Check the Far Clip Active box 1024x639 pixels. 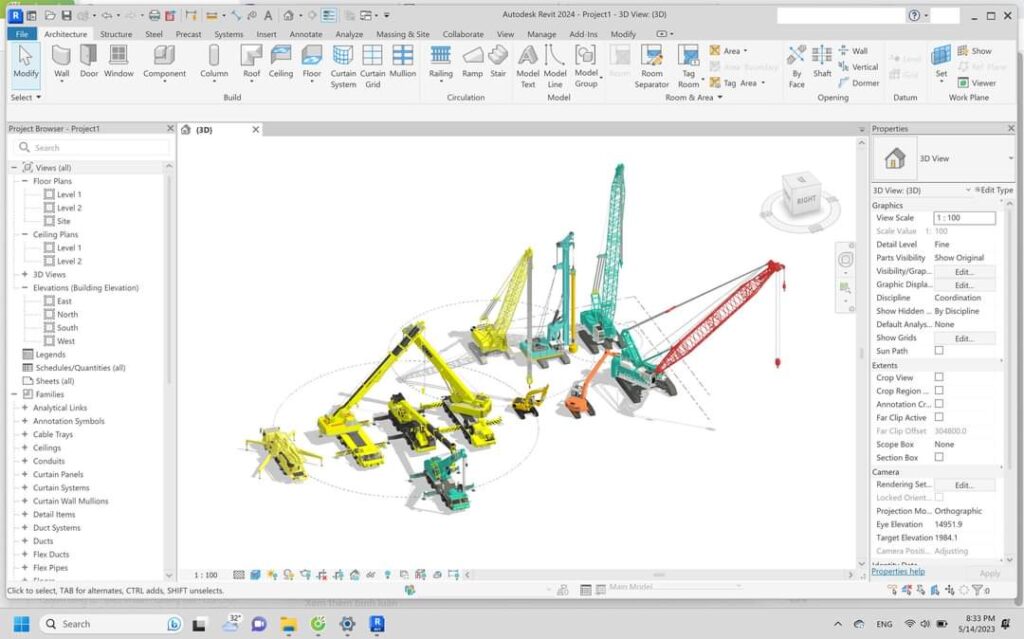pyautogui.click(x=939, y=417)
